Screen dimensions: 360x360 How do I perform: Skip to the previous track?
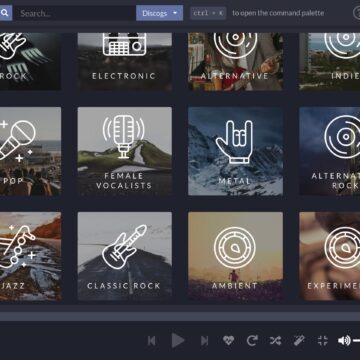pos(152,341)
